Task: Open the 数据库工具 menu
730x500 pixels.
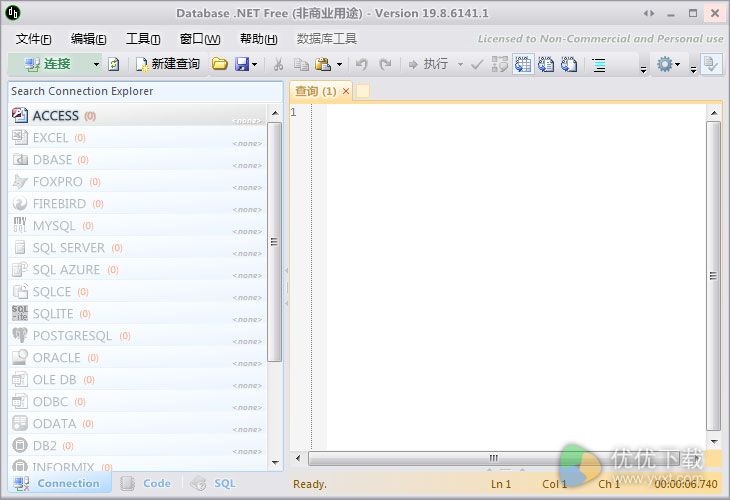Action: (x=327, y=39)
